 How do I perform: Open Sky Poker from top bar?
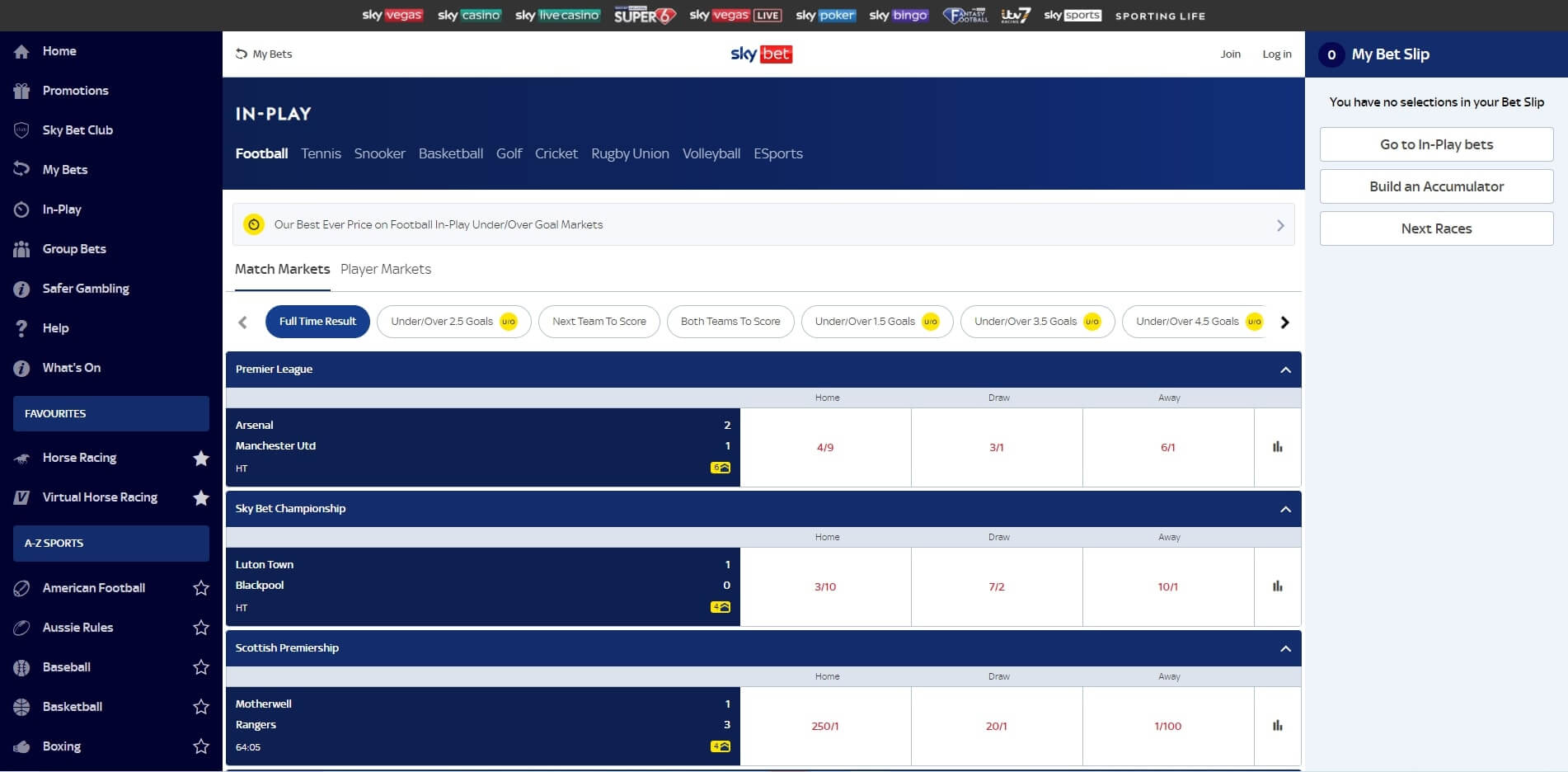[826, 15]
